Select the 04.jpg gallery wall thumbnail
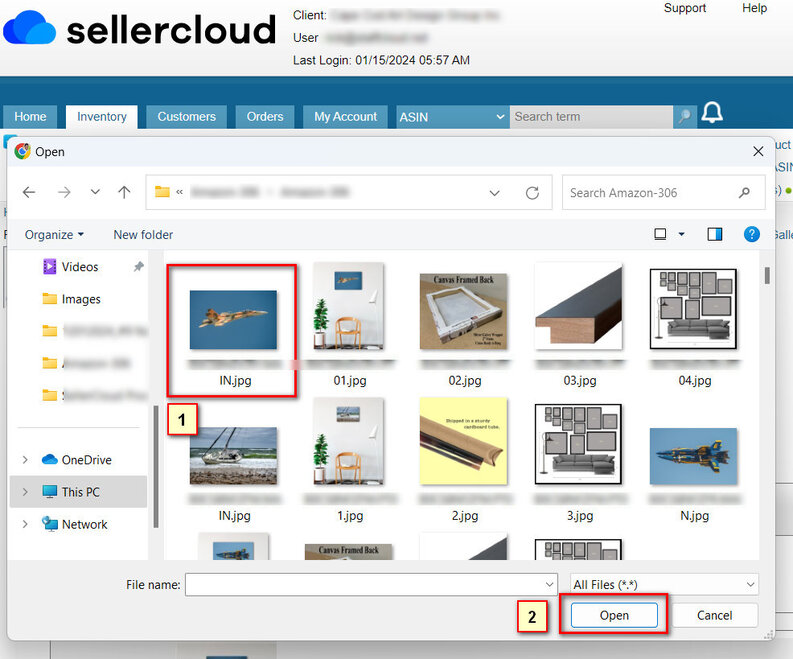This screenshot has height=659, width=793. click(x=693, y=309)
